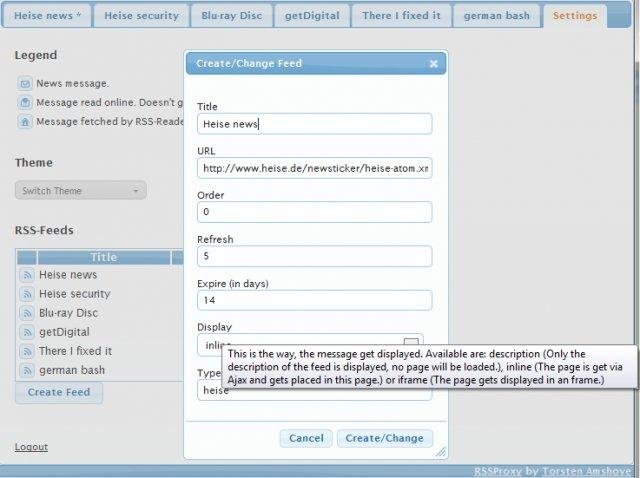Image resolution: width=640 pixels, height=478 pixels.
Task: Click RSS icon beside Blu-ray Disc row
Action: click(x=27, y=313)
